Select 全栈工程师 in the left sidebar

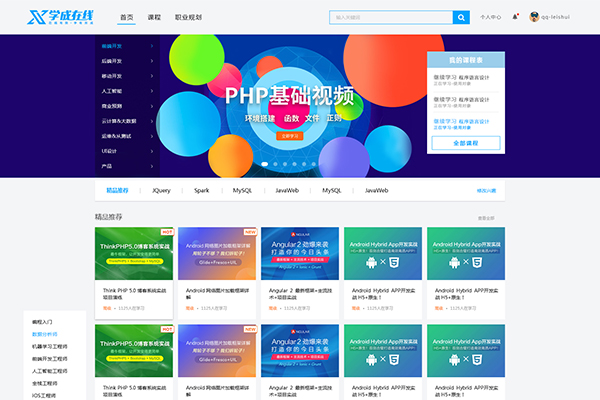(x=44, y=383)
